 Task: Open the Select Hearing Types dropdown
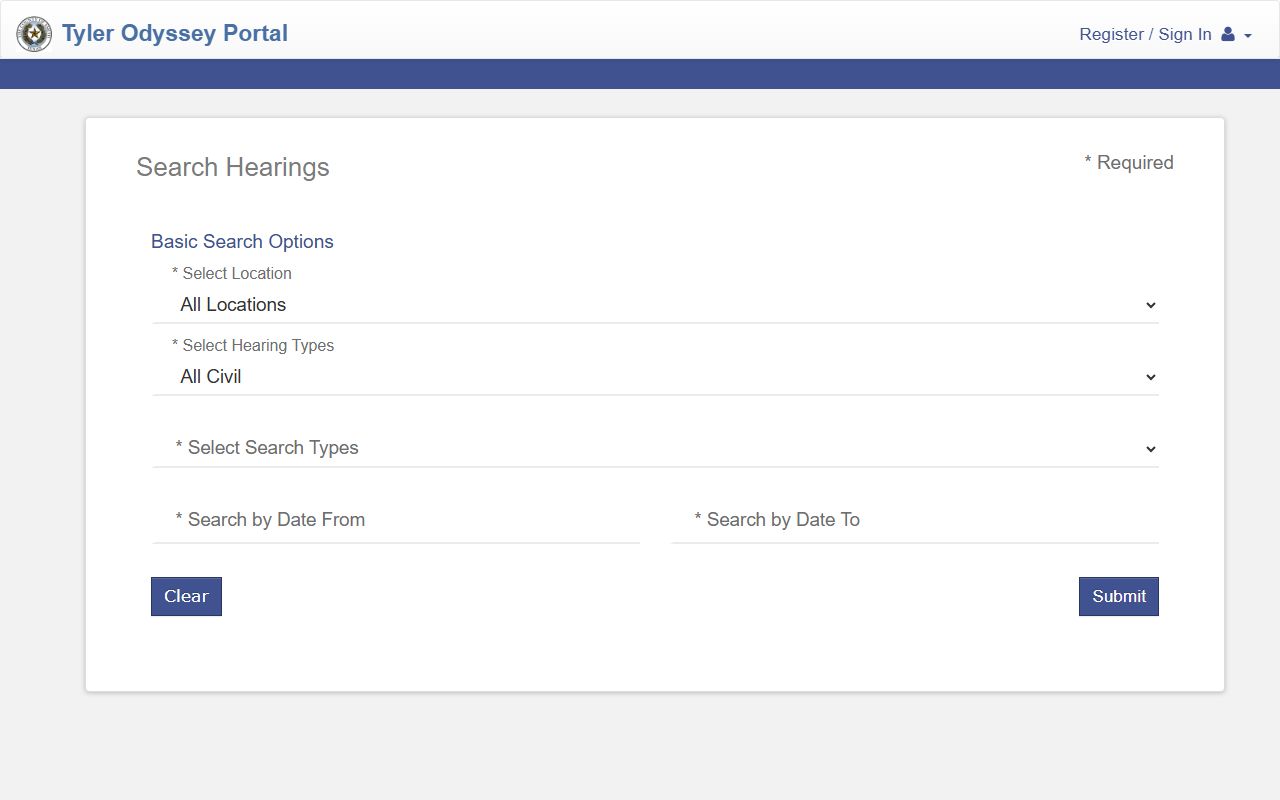point(656,377)
